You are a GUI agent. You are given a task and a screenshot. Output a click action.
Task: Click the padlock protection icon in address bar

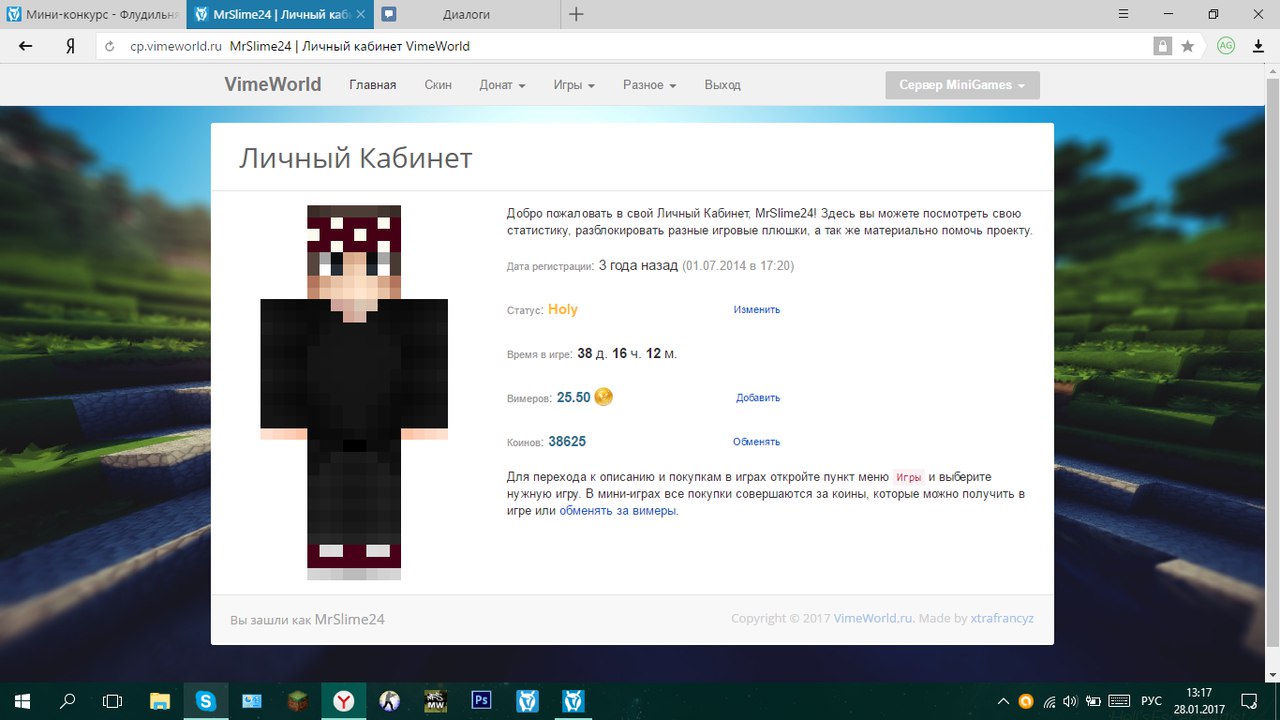1162,46
